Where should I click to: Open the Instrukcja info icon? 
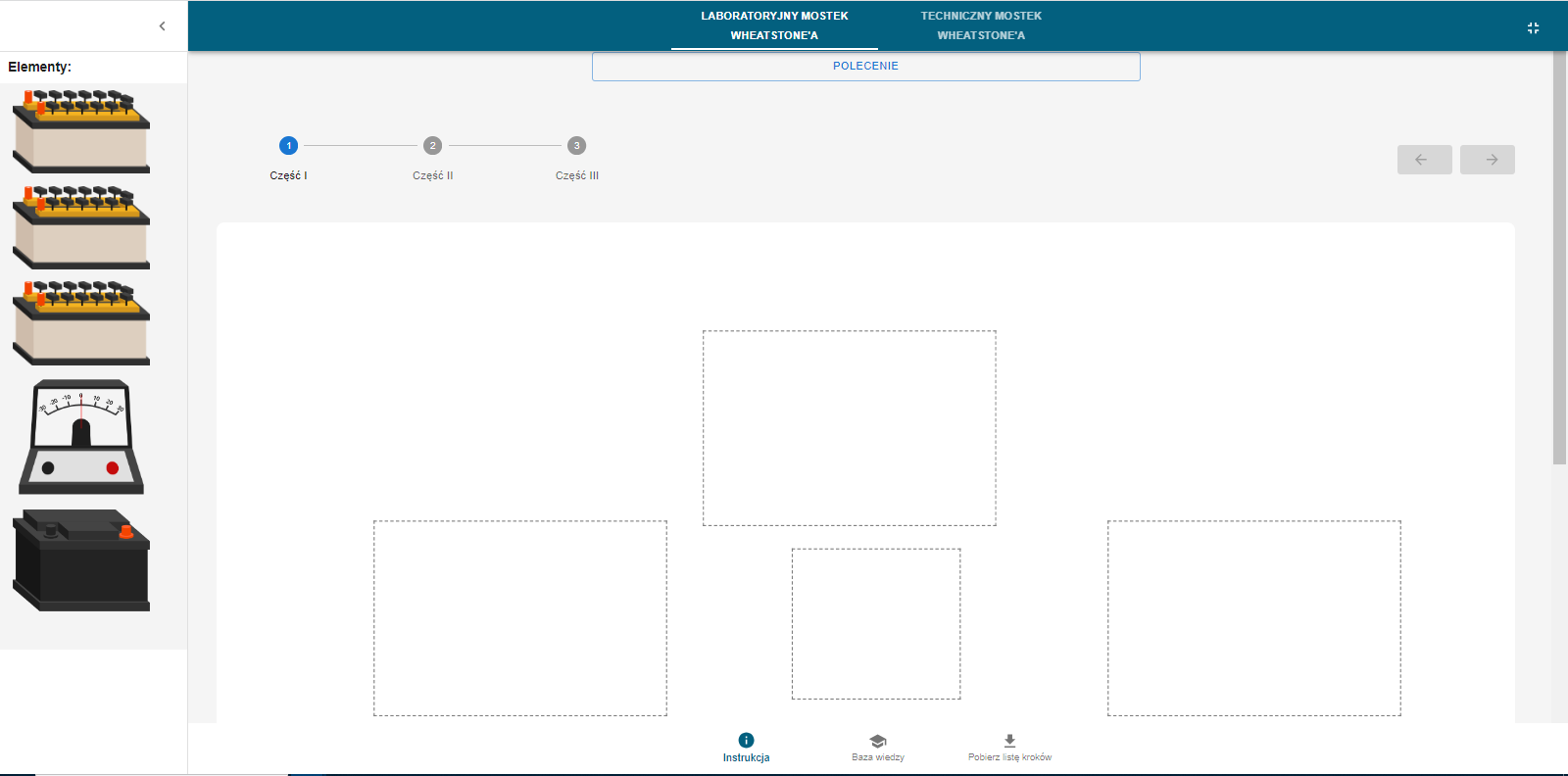point(746,741)
